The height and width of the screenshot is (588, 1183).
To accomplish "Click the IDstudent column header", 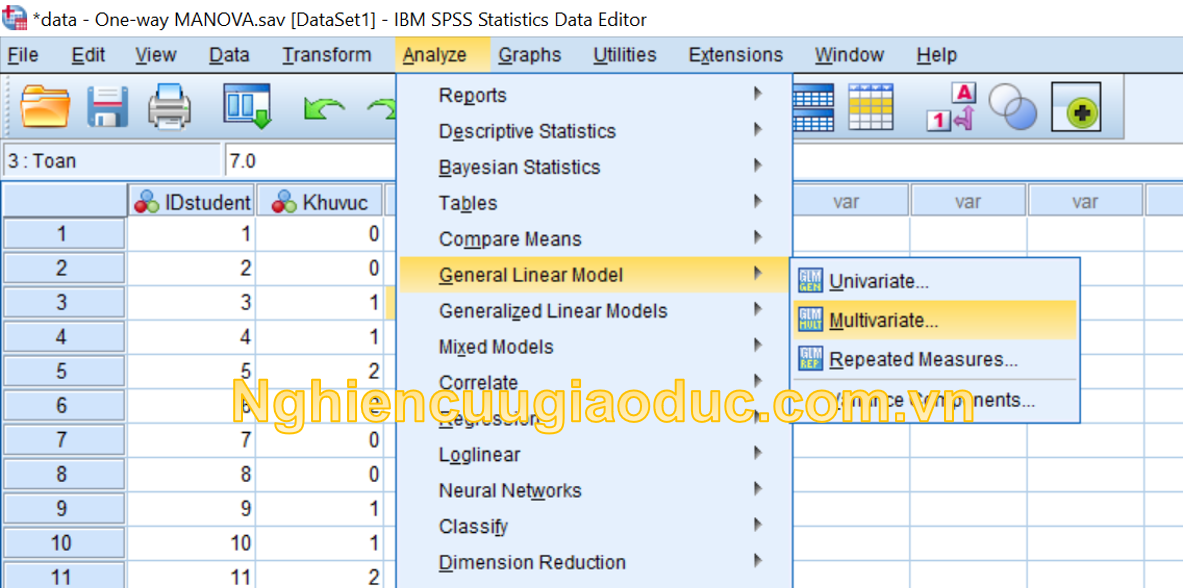I will 192,202.
